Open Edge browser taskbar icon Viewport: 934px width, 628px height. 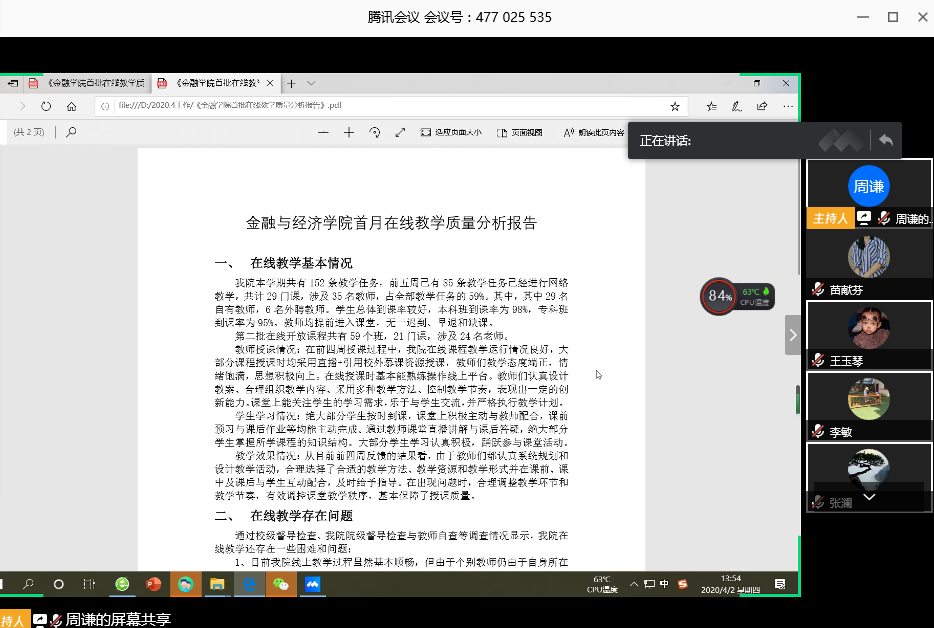click(249, 584)
